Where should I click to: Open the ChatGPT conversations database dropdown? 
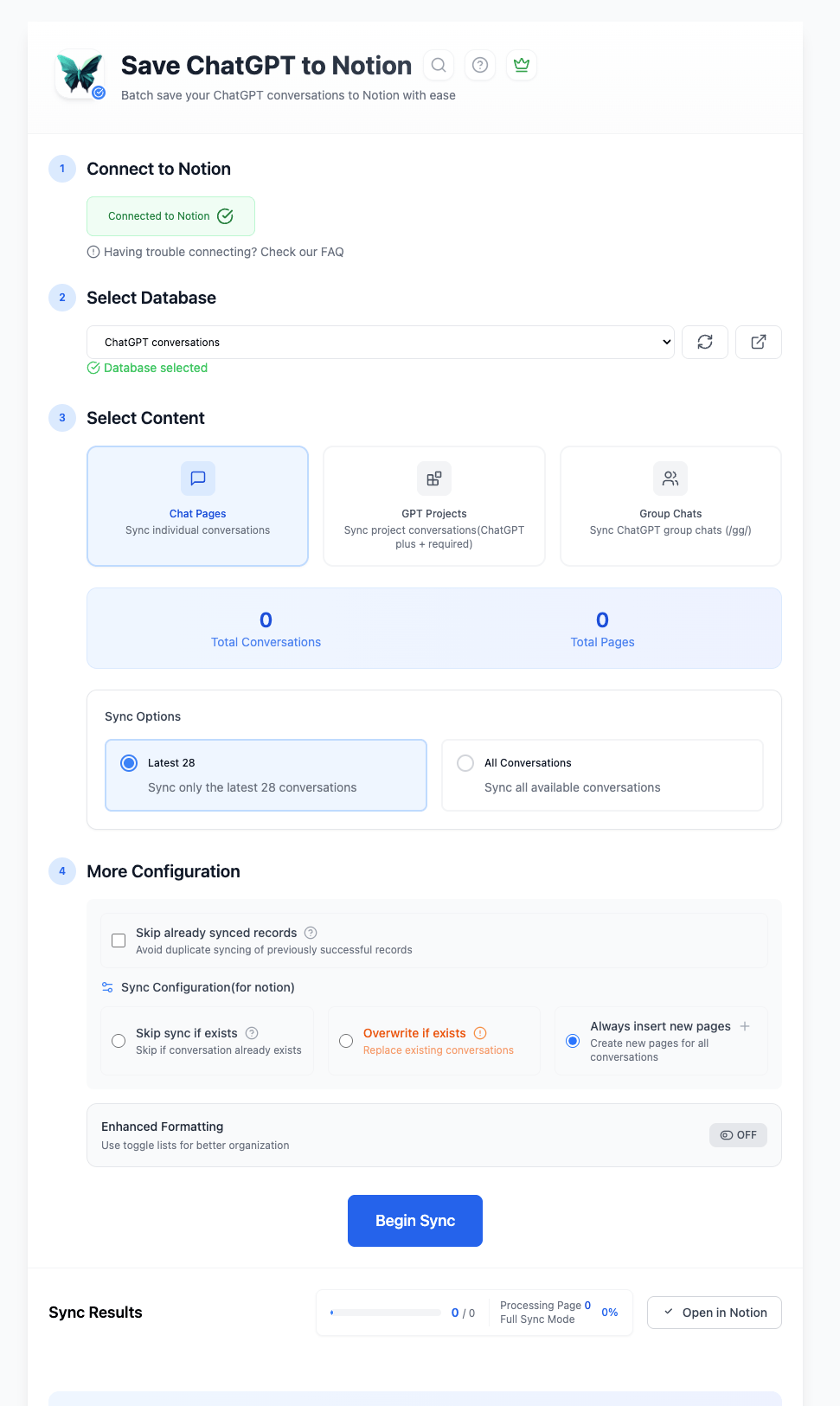[x=381, y=342]
